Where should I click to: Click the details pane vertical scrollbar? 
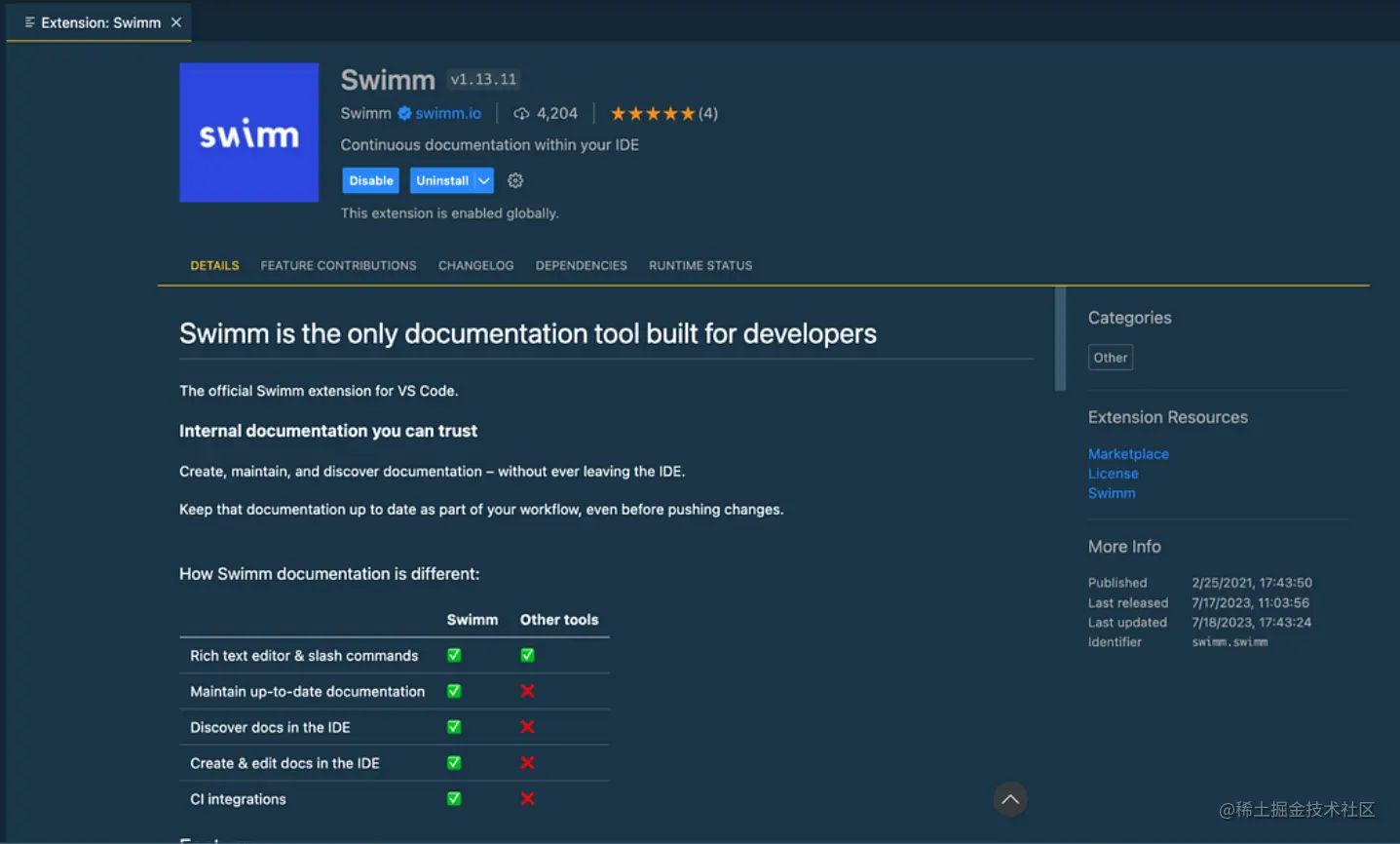click(1060, 339)
